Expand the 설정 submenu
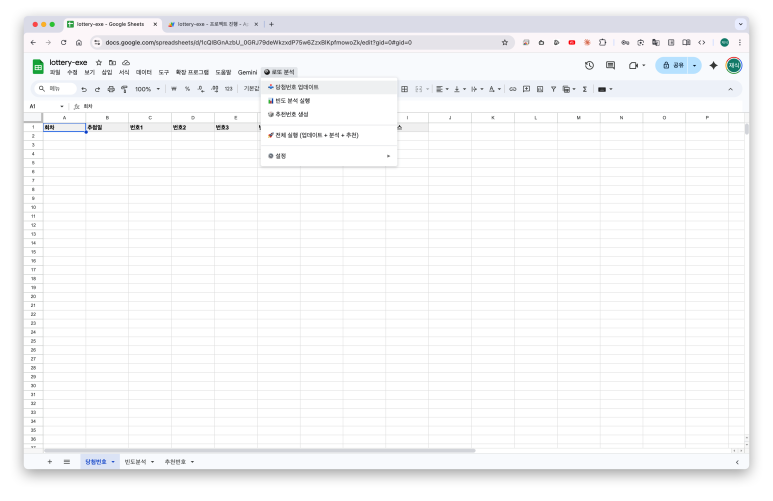Viewport: 773px width, 501px height. point(328,156)
